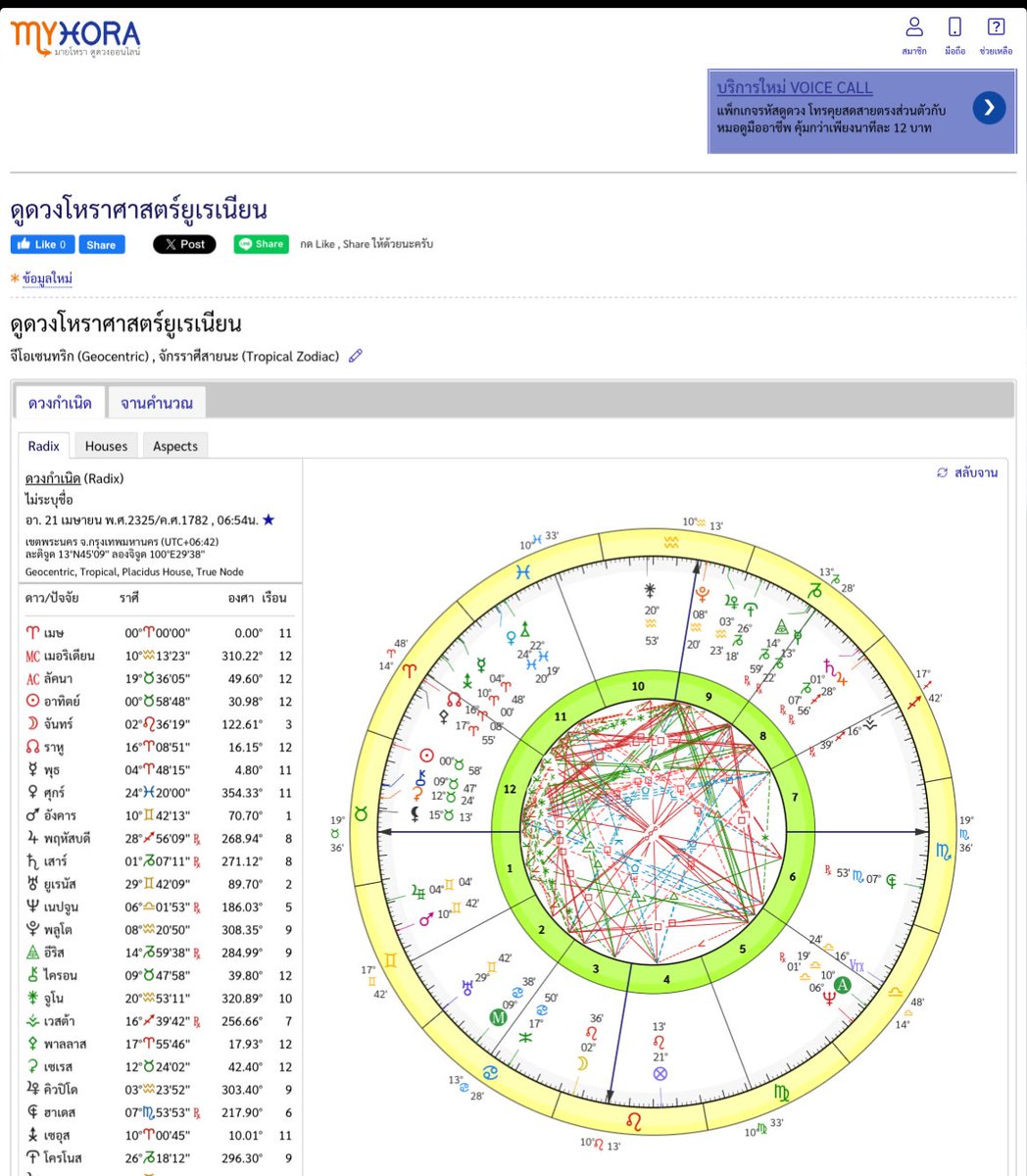Click the Venus symbol in ศุกร์ row
This screenshot has height=1176, width=1027.
[32, 793]
